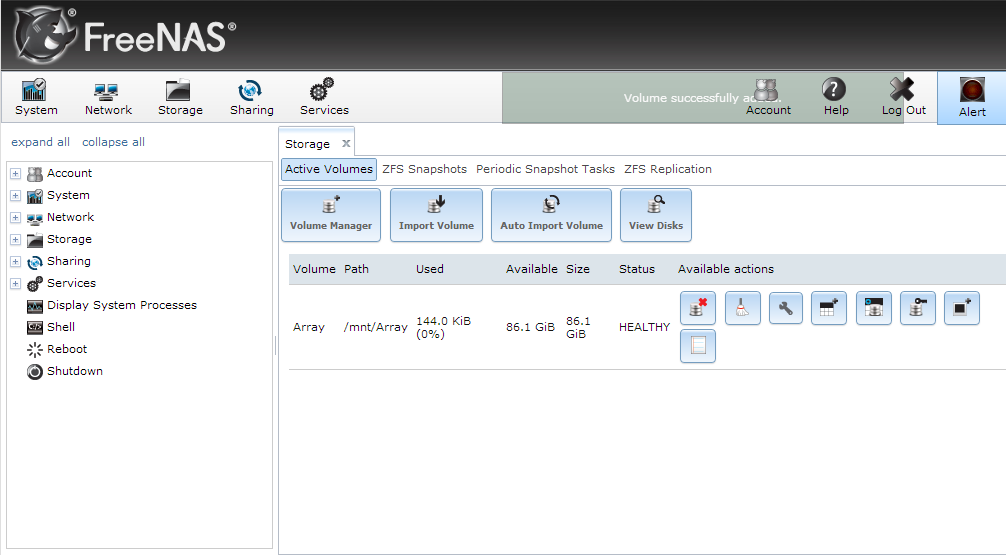
Task: Click the Available actions column header
Action: (726, 269)
